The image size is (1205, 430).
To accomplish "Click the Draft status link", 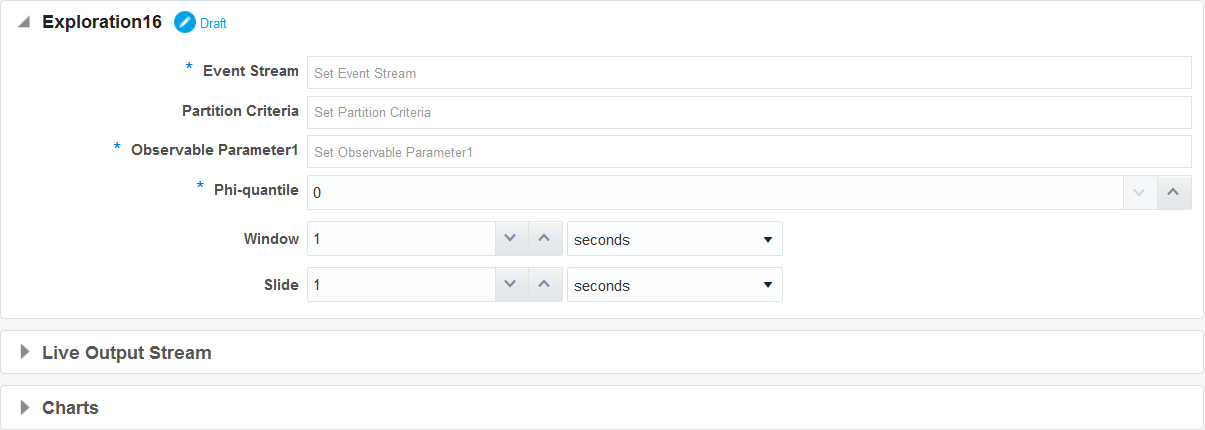I will (x=213, y=23).
